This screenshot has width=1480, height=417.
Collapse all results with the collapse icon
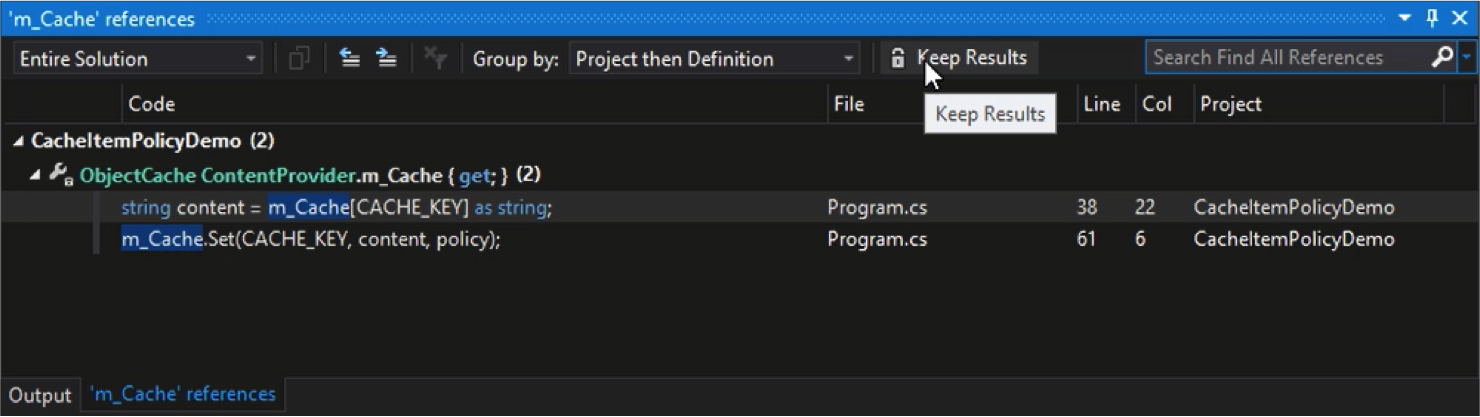coord(349,59)
